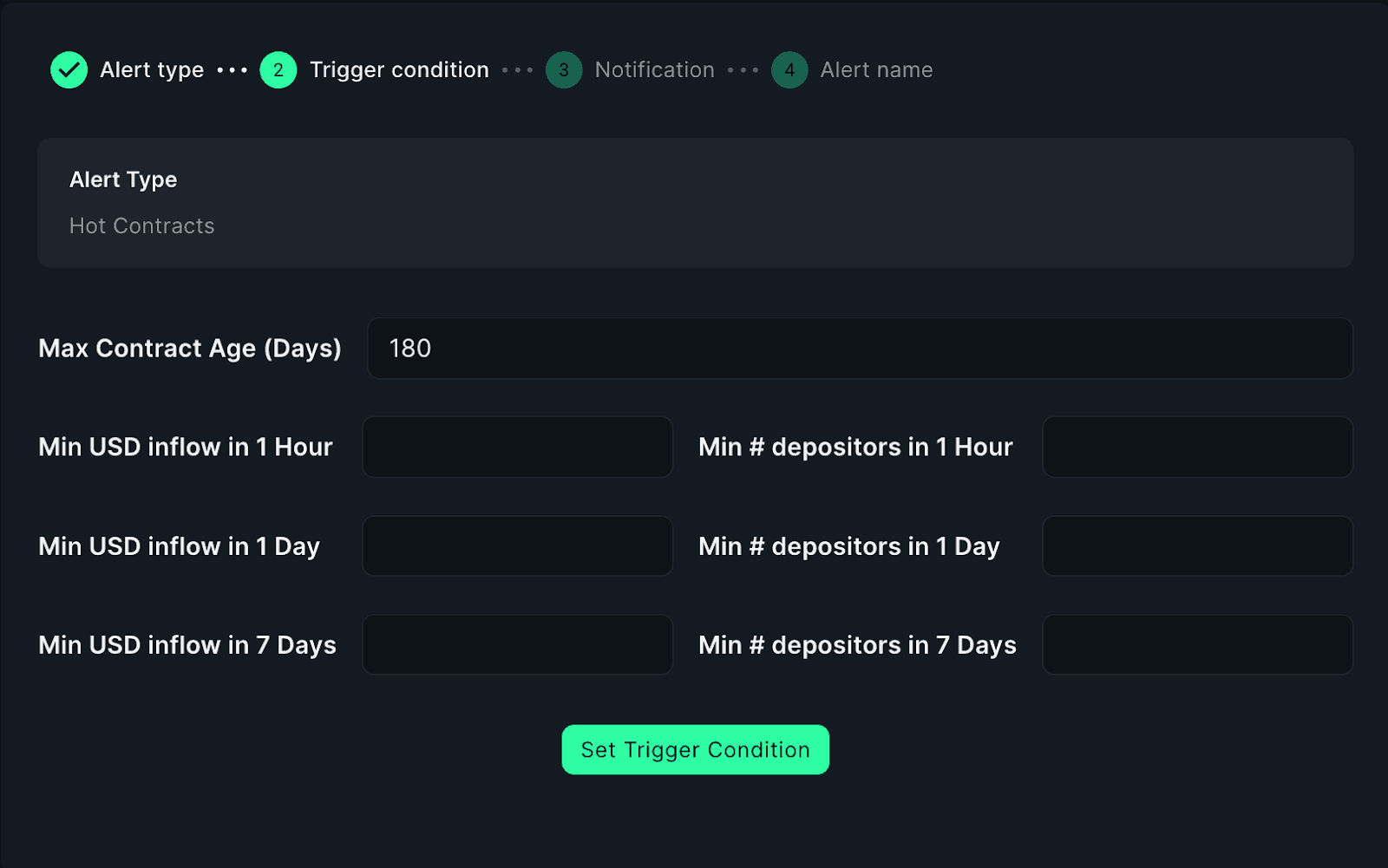The image size is (1388, 868).
Task: Click the Max Contract Age (Days) label
Action: pyautogui.click(x=190, y=349)
